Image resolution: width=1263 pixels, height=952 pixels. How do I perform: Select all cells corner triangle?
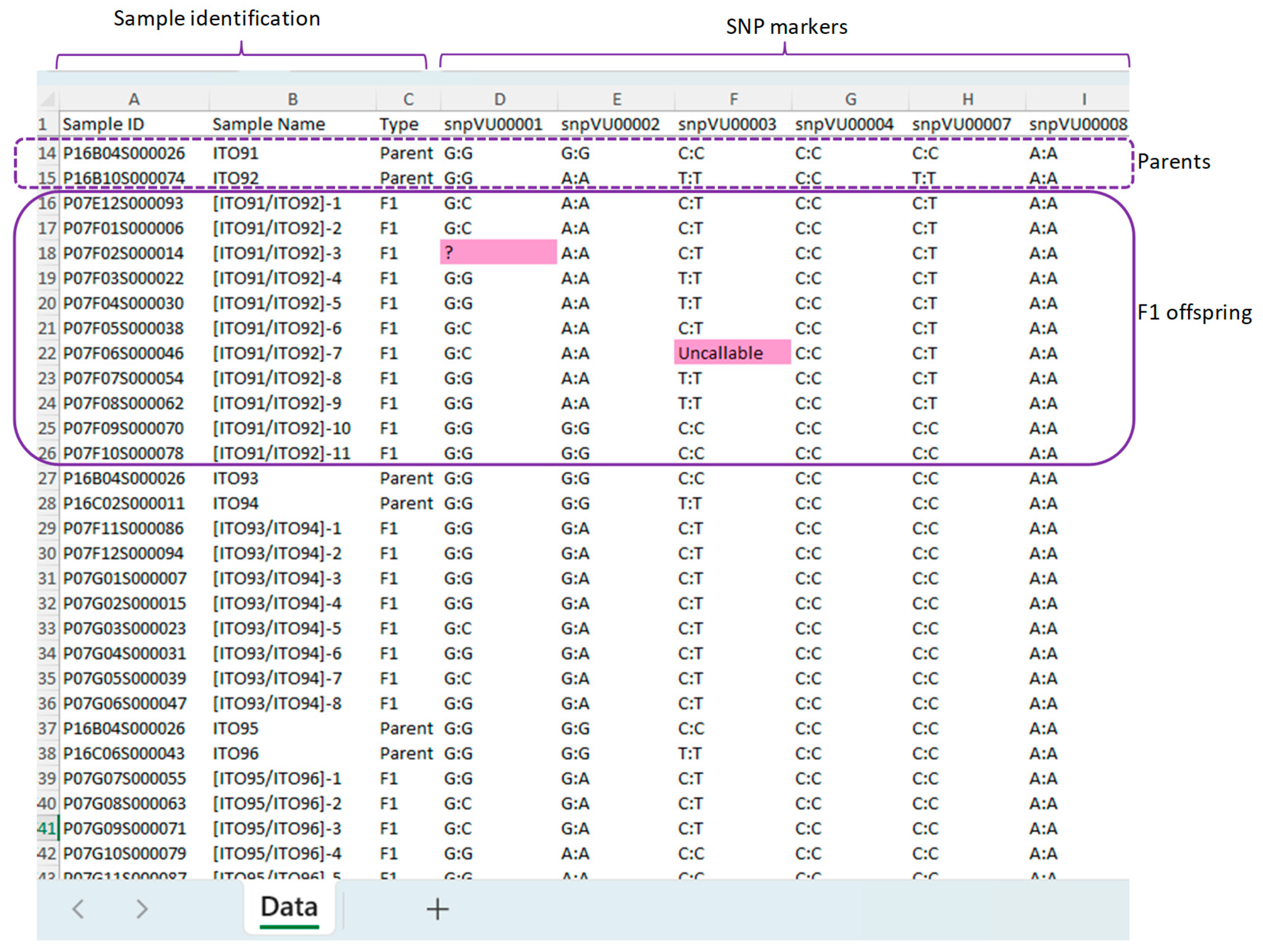[48, 99]
